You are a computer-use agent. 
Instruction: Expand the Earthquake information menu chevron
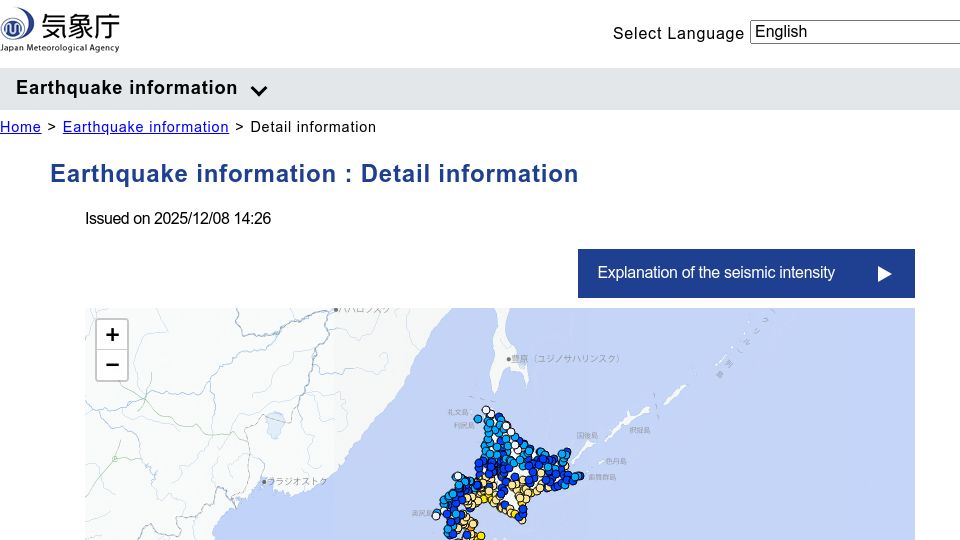(x=259, y=91)
